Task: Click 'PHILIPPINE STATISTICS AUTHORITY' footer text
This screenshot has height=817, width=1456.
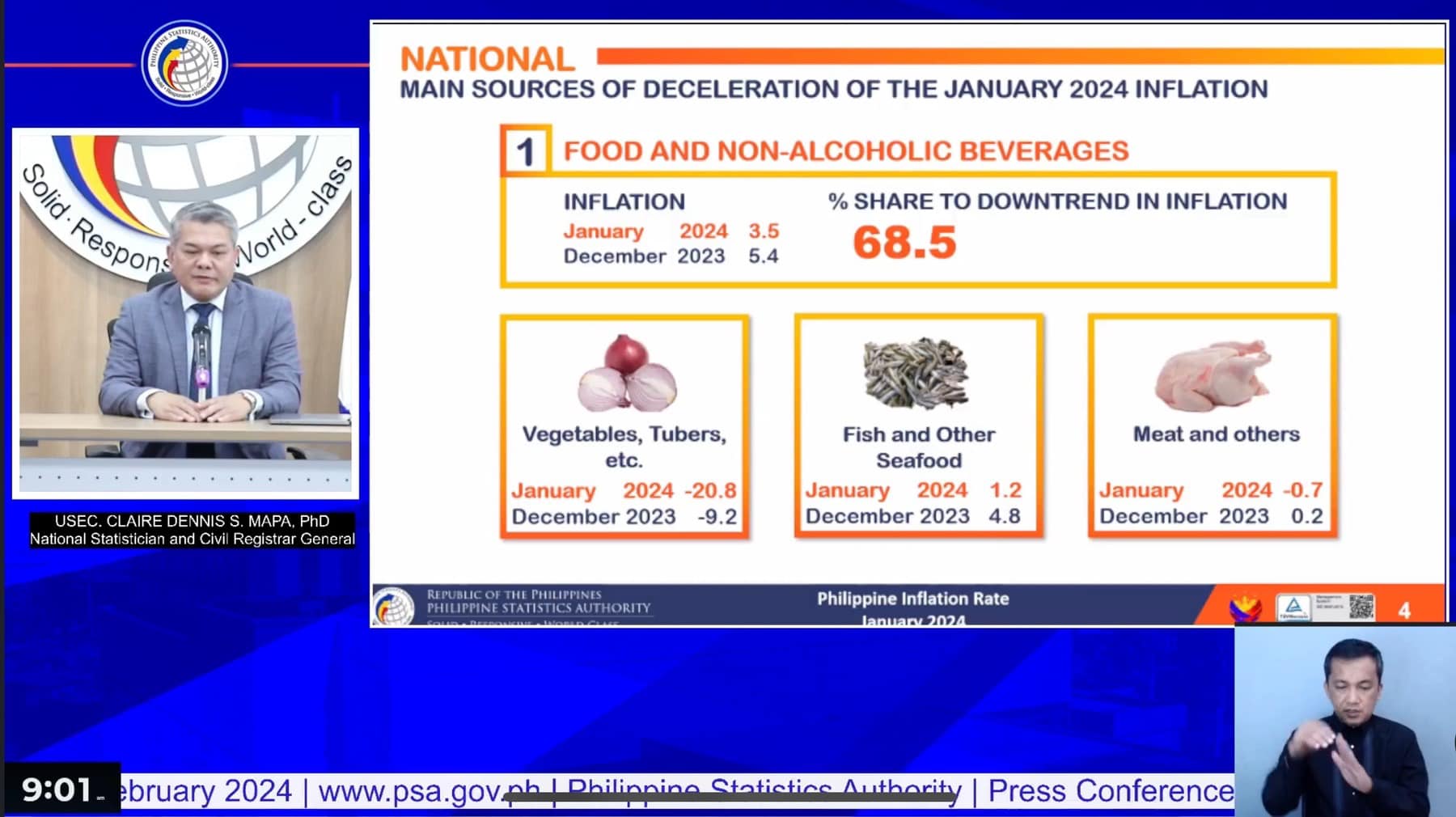Action: click(x=539, y=607)
